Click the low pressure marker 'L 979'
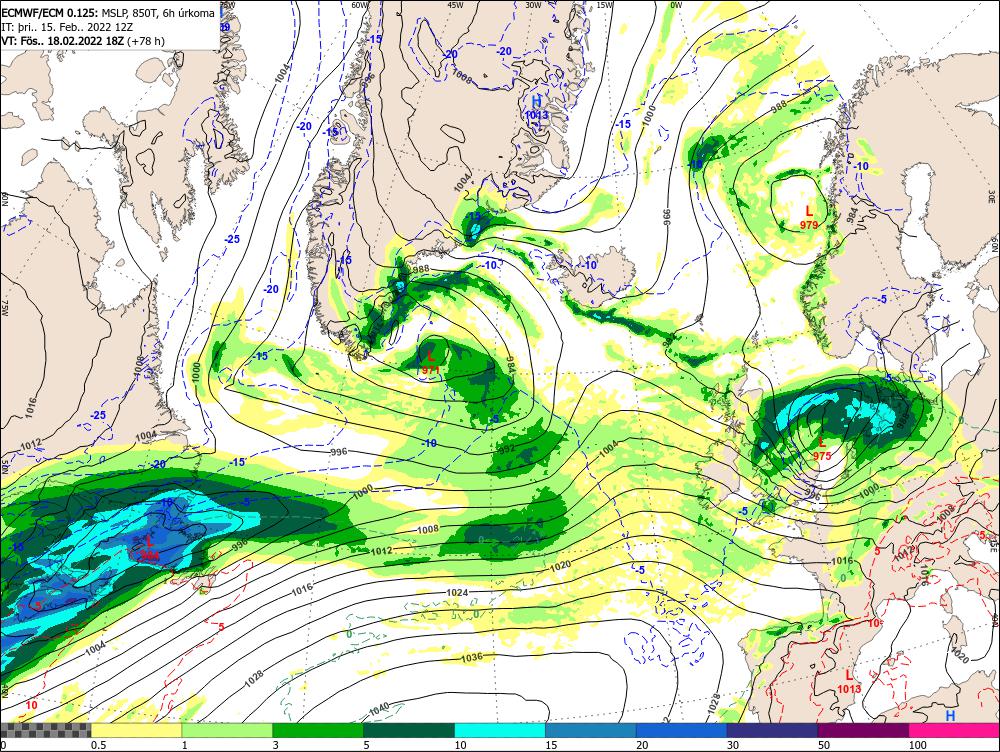1000x752 pixels. (809, 217)
